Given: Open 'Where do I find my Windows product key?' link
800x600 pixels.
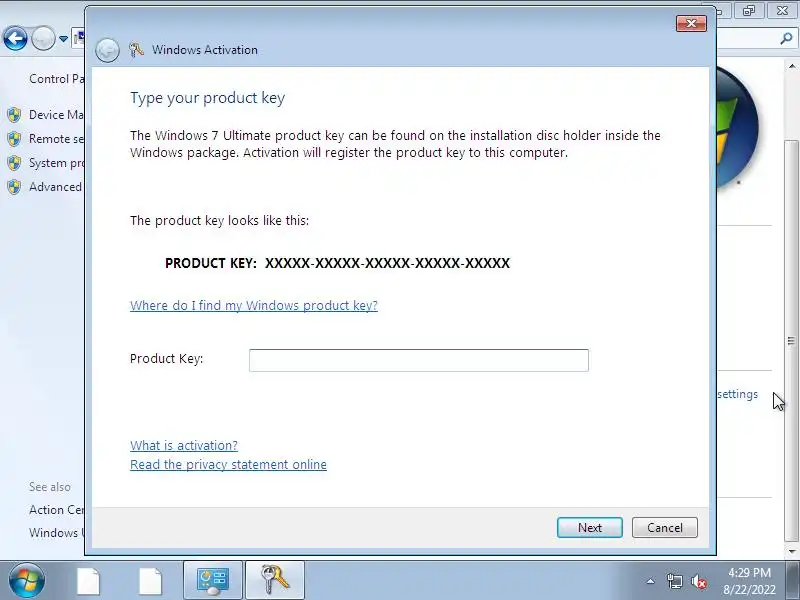Looking at the screenshot, I should point(254,305).
